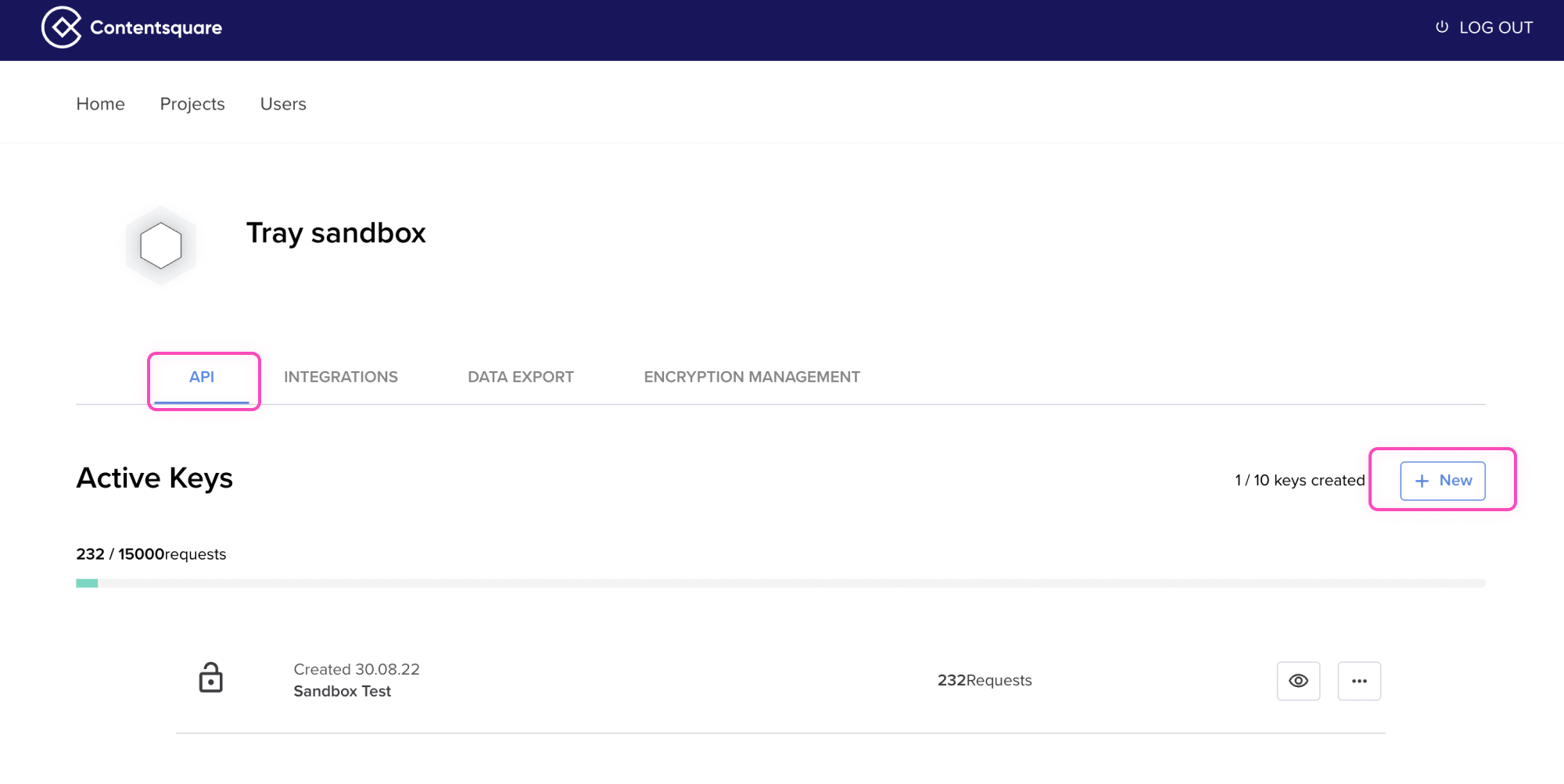Viewport: 1564px width, 784px height.
Task: Click the Tray sandbox hexagon avatar
Action: point(160,244)
